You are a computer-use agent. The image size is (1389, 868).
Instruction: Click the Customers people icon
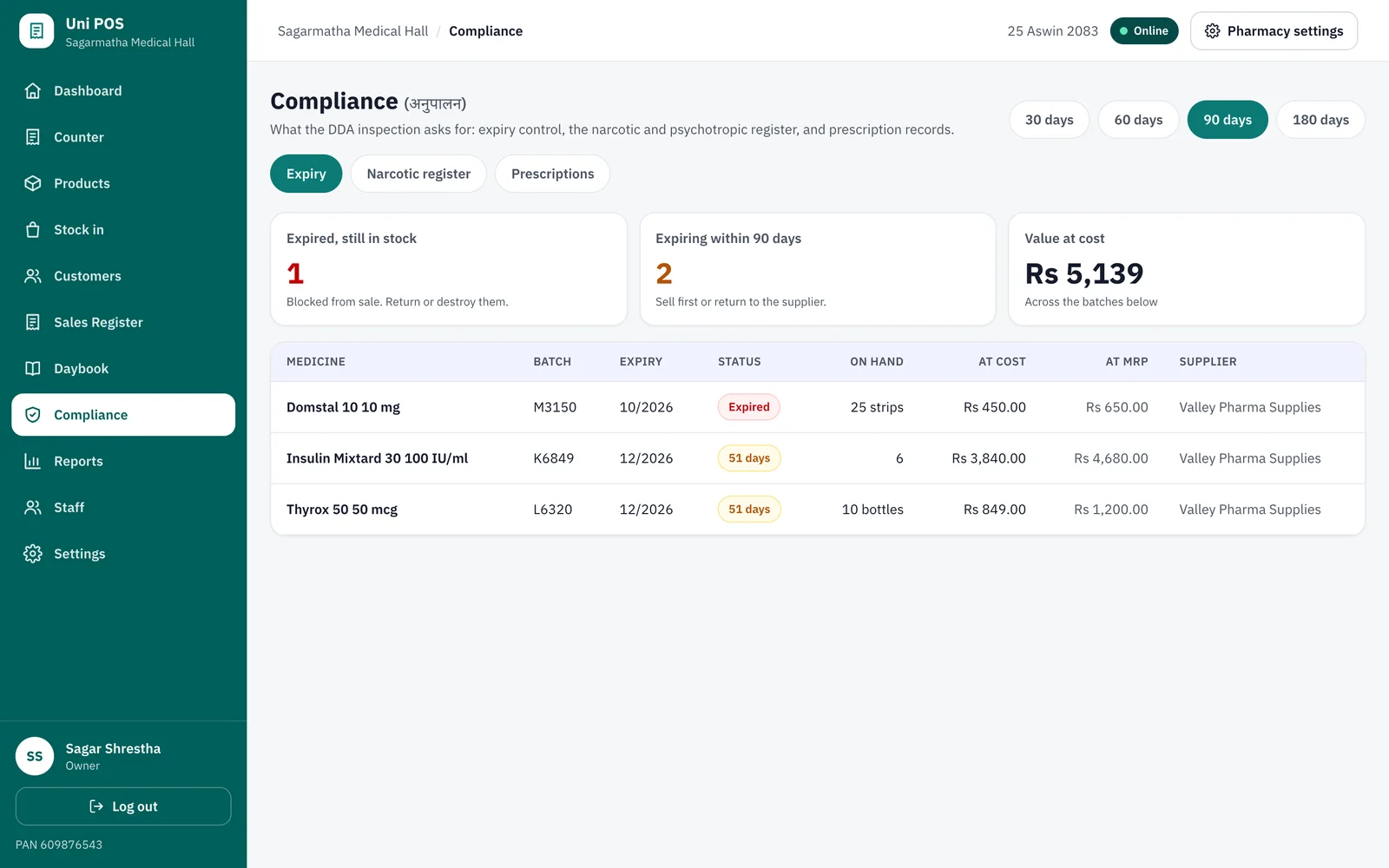coord(33,276)
